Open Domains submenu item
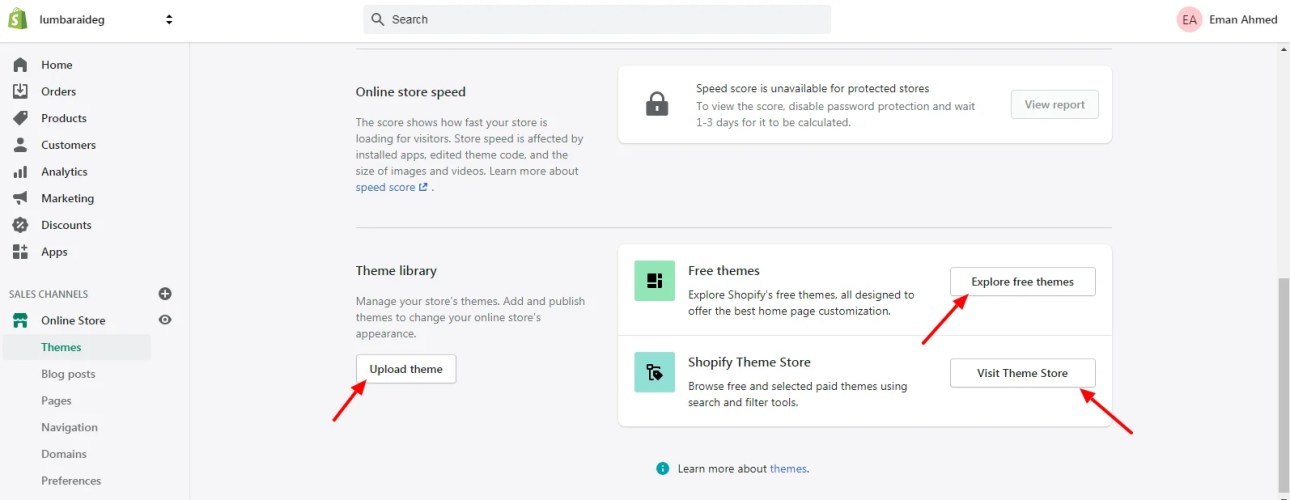 click(64, 454)
